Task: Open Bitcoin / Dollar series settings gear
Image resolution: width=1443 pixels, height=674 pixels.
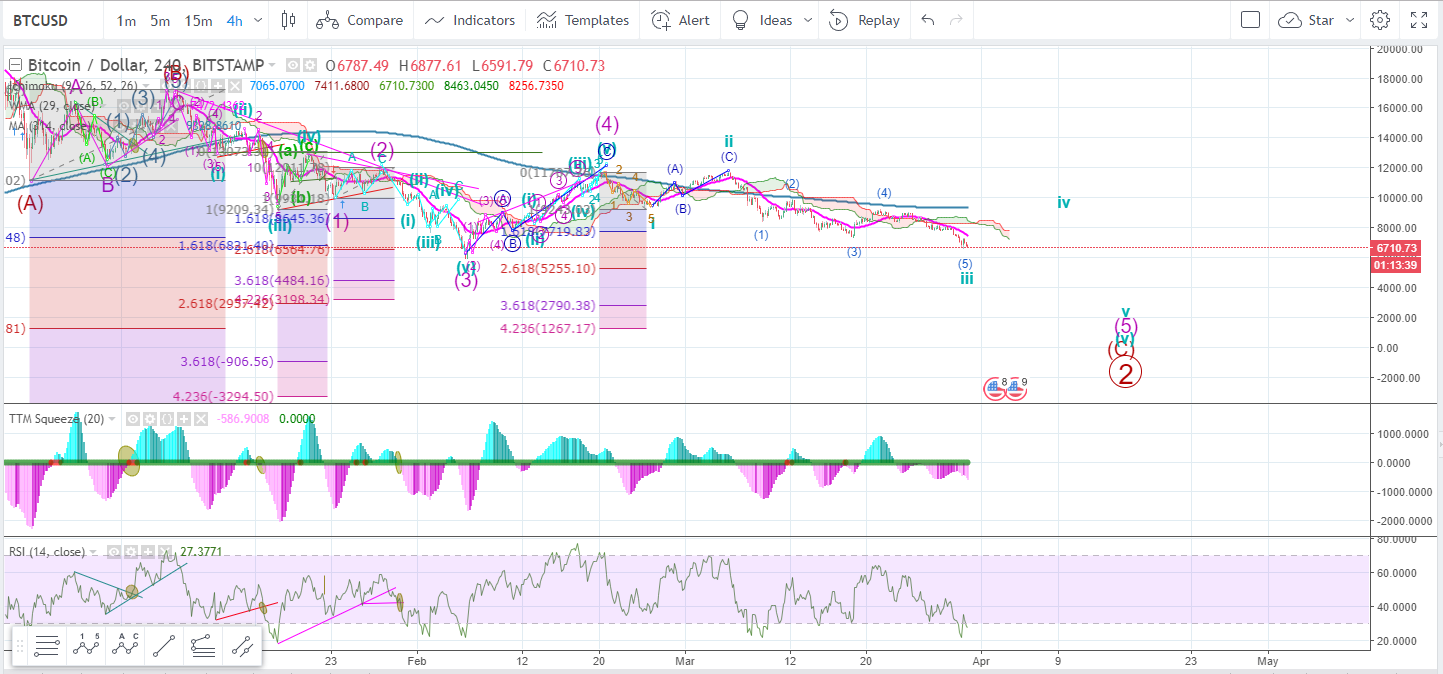Action: (x=310, y=65)
